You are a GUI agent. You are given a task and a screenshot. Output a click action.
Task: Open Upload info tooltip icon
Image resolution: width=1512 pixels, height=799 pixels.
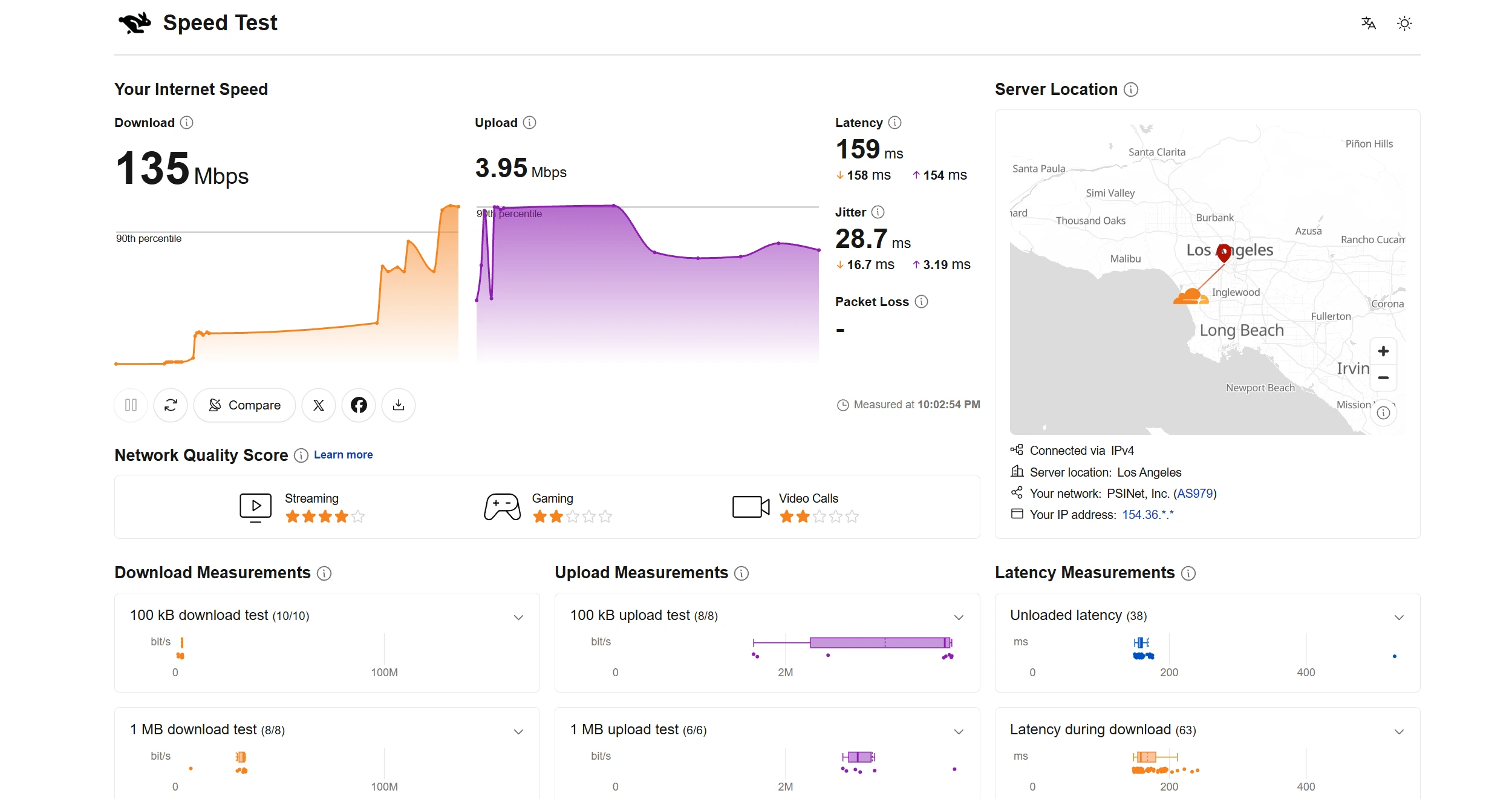[530, 123]
